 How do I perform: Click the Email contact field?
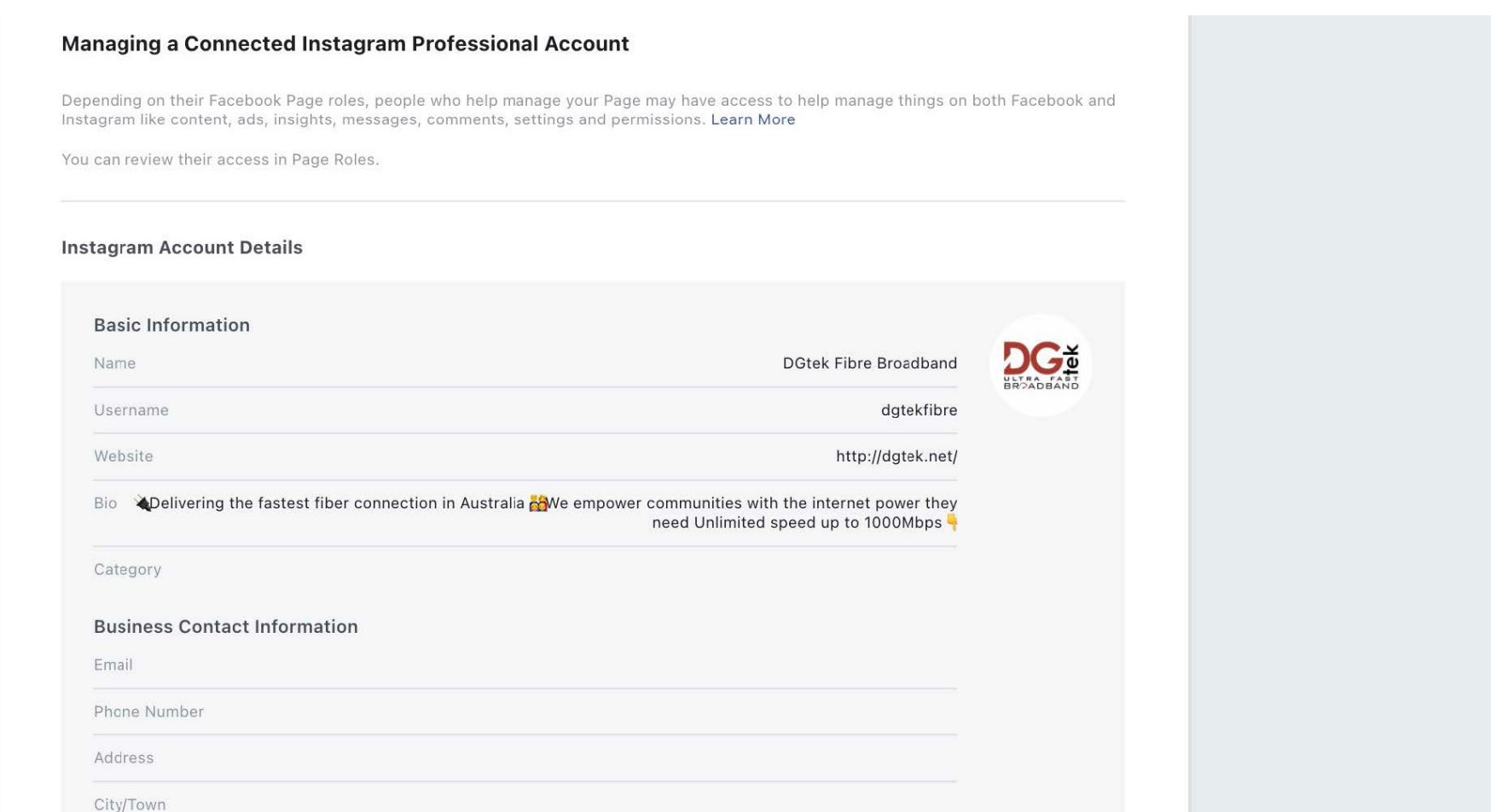point(525,665)
